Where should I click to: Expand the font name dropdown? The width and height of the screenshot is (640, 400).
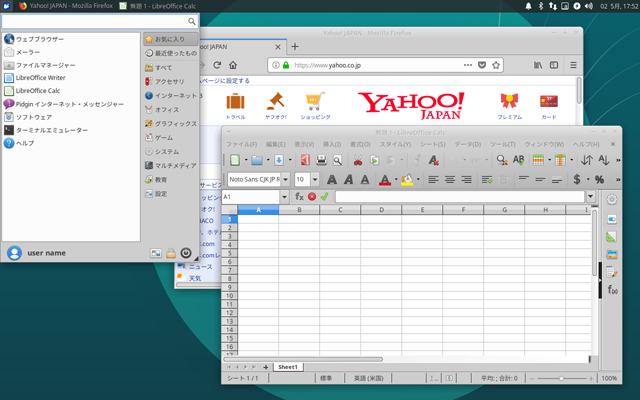pos(285,179)
